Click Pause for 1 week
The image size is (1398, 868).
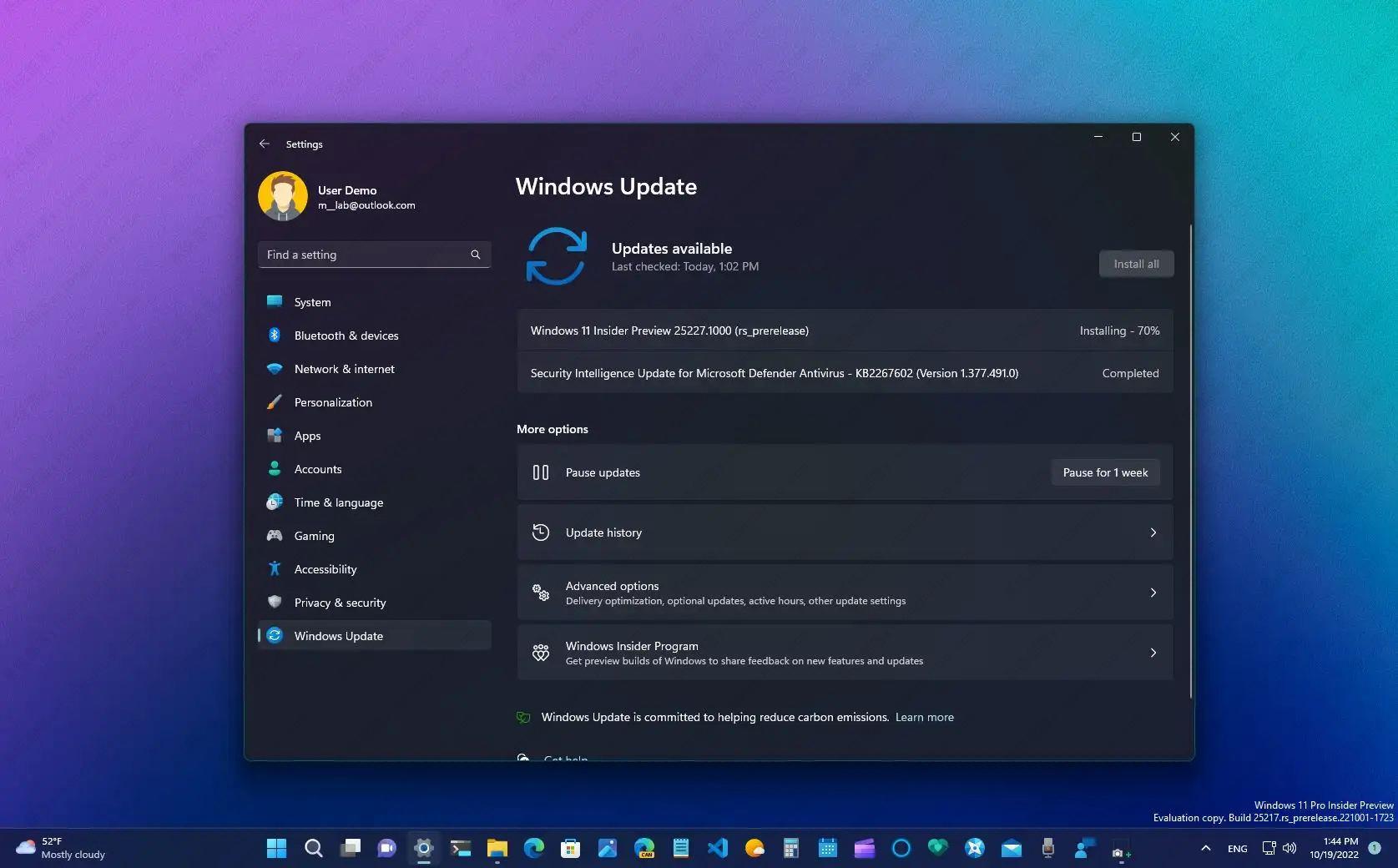tap(1104, 472)
